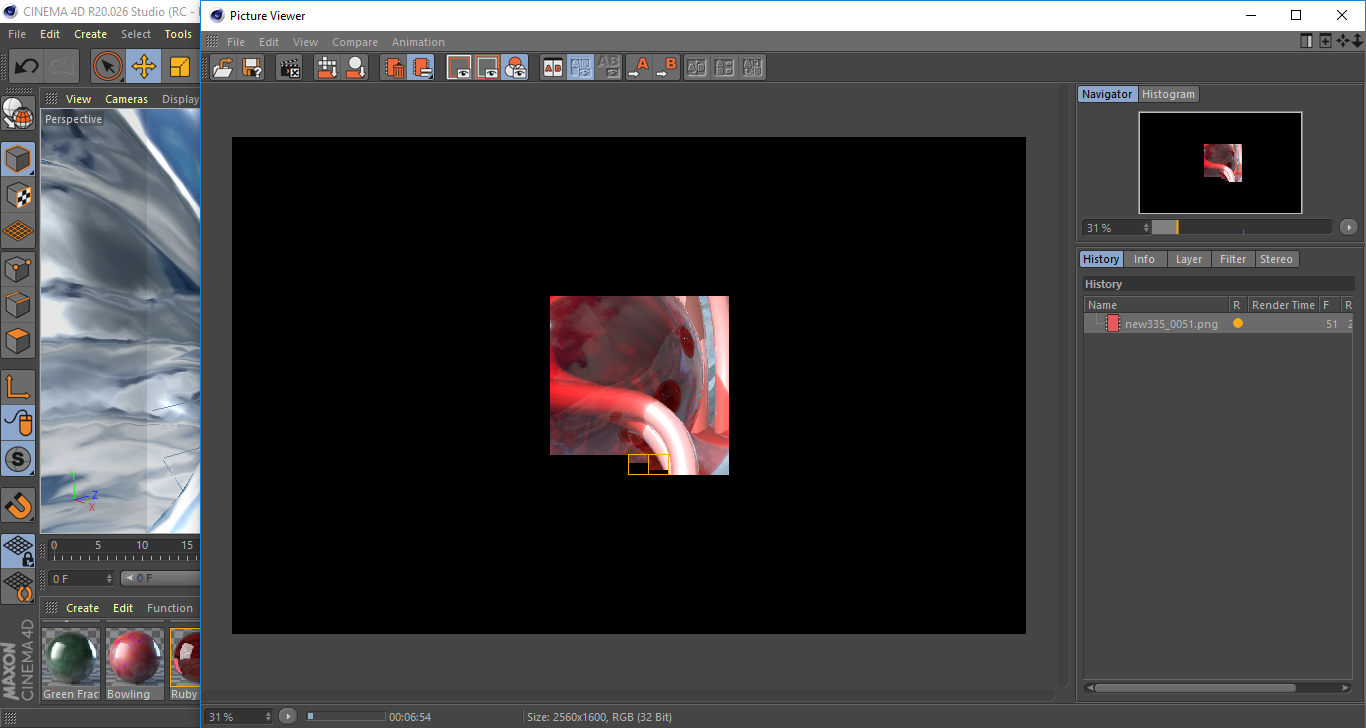Open bottom zoom 31 % dropdown
This screenshot has height=728, width=1366.
click(x=239, y=717)
